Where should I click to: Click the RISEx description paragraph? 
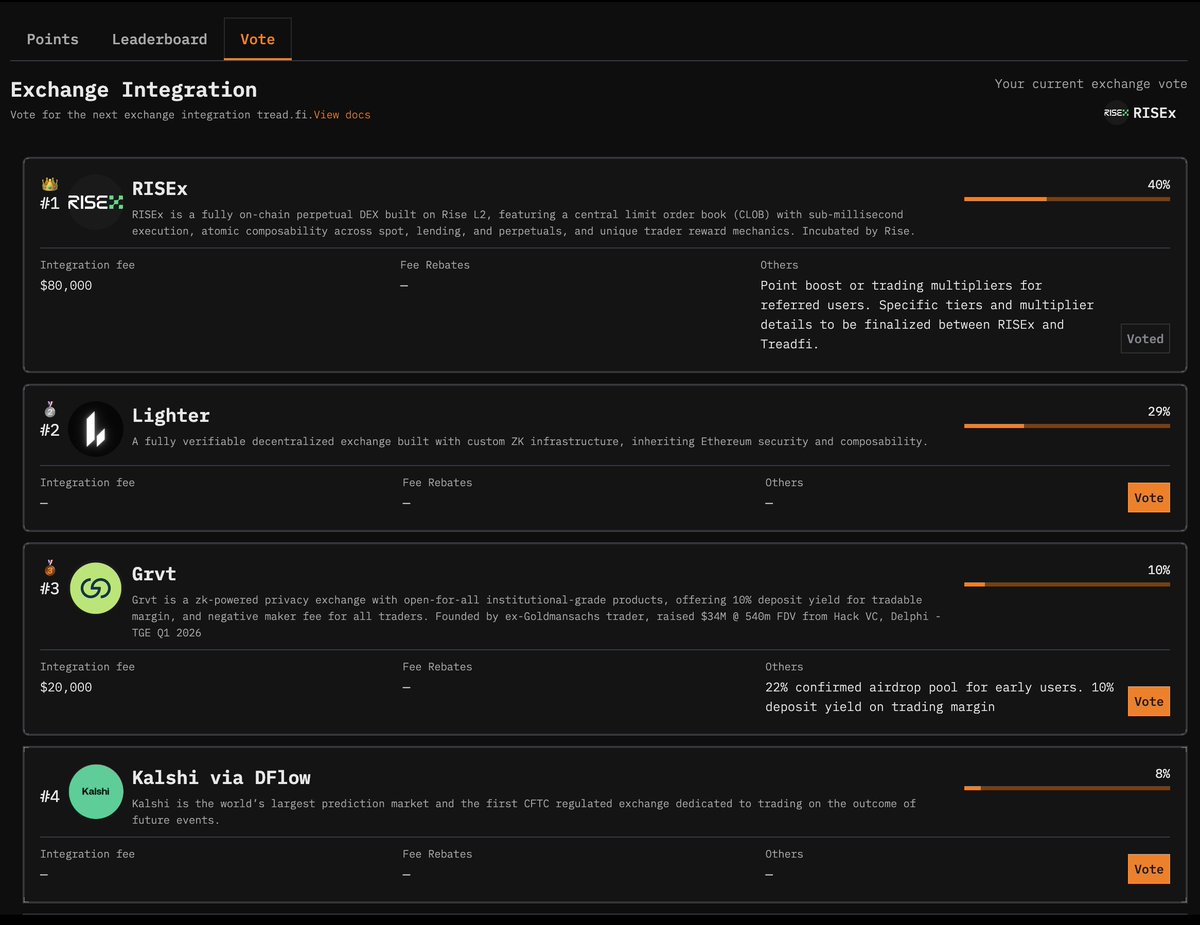point(523,223)
